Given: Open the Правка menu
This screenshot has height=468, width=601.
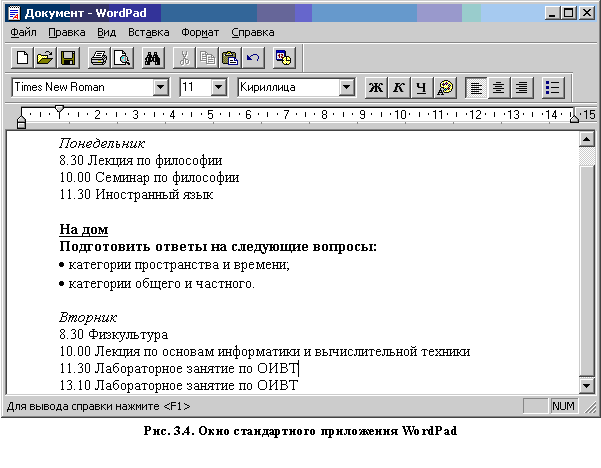Looking at the screenshot, I should (x=67, y=33).
